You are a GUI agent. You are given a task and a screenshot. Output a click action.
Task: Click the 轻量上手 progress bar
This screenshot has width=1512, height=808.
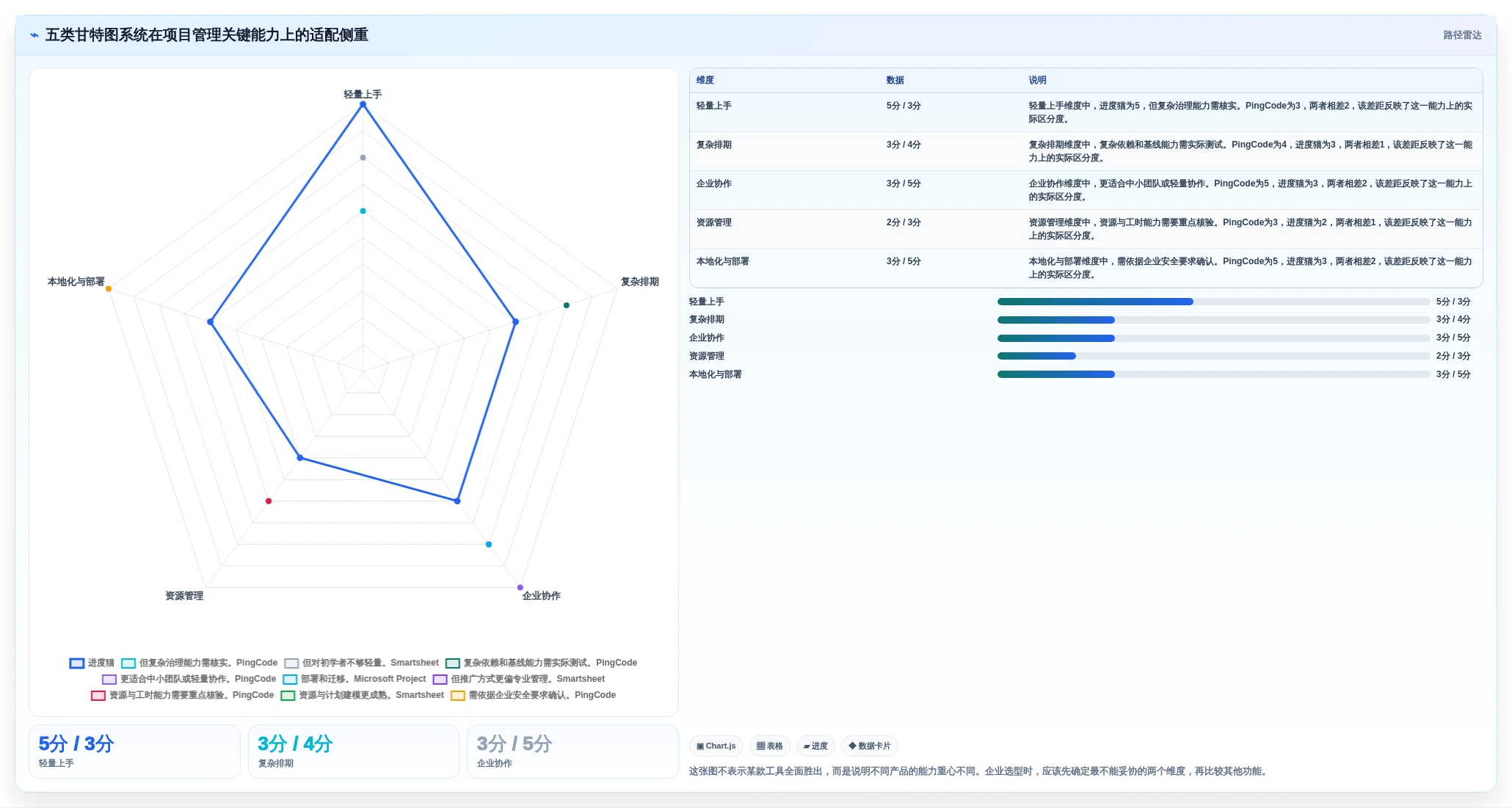tap(1213, 302)
